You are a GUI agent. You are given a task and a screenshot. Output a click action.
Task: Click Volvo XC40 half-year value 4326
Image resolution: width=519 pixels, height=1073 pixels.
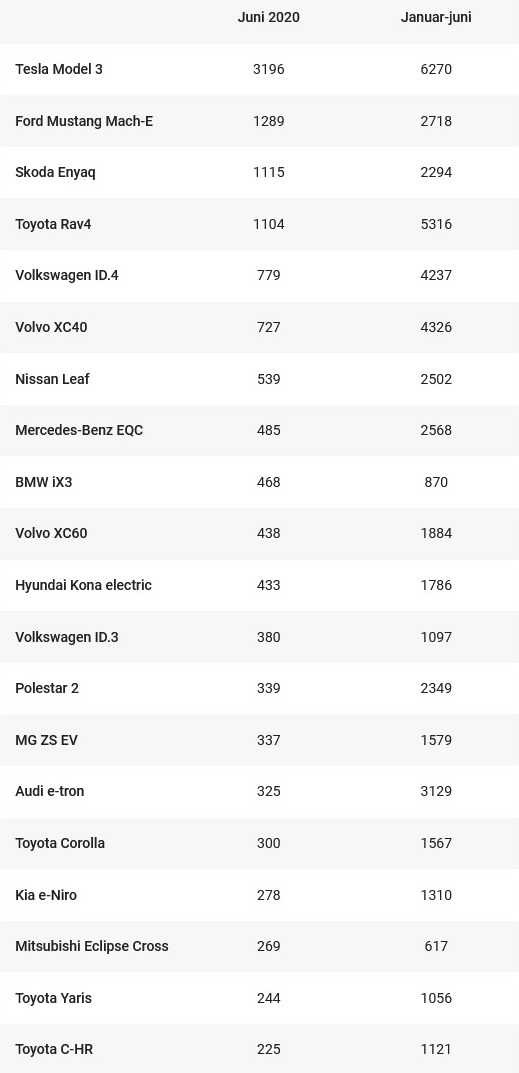[436, 327]
